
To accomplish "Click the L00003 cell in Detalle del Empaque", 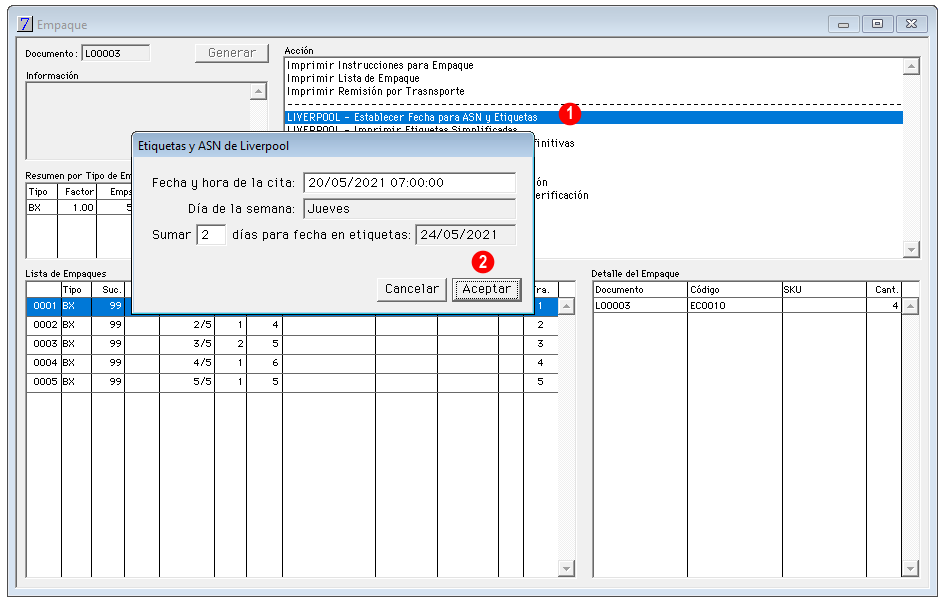I will (640, 306).
